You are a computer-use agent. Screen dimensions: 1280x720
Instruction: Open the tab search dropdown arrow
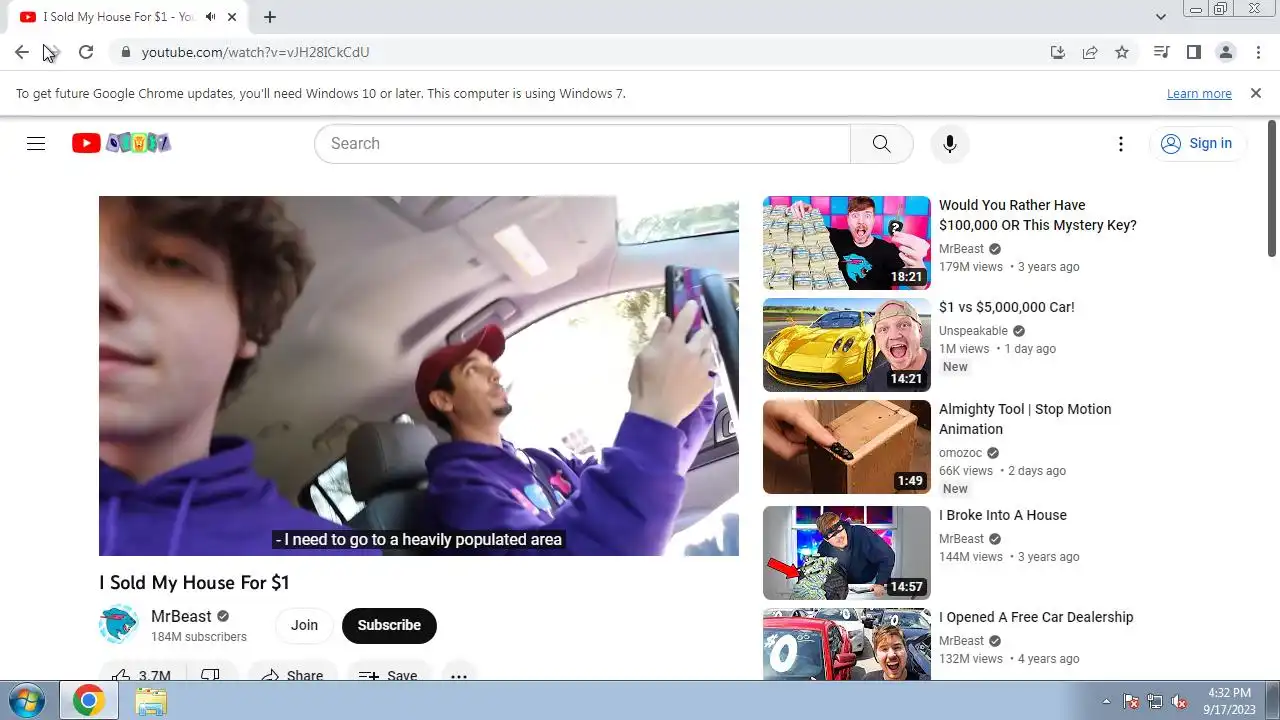pyautogui.click(x=1161, y=17)
